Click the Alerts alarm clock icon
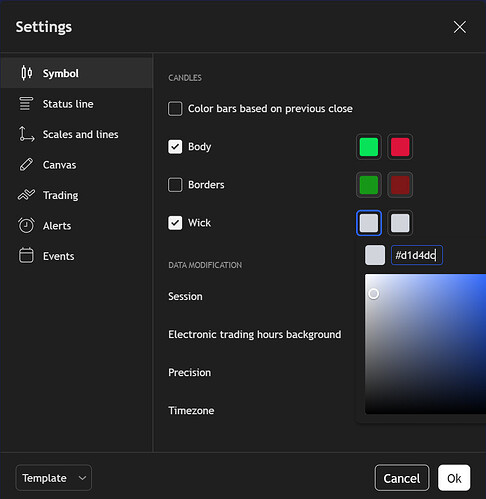Viewport: 486px width, 499px height. 26,225
